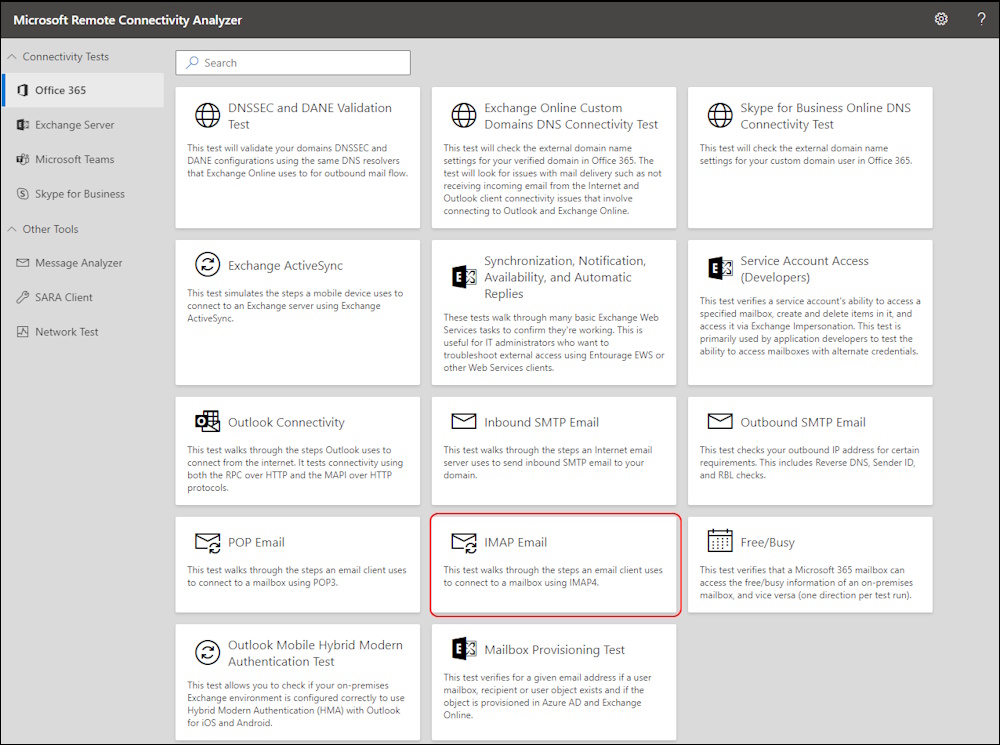Click the Microsoft Teams sidebar icon
Image resolution: width=1000 pixels, height=745 pixels.
[22, 159]
